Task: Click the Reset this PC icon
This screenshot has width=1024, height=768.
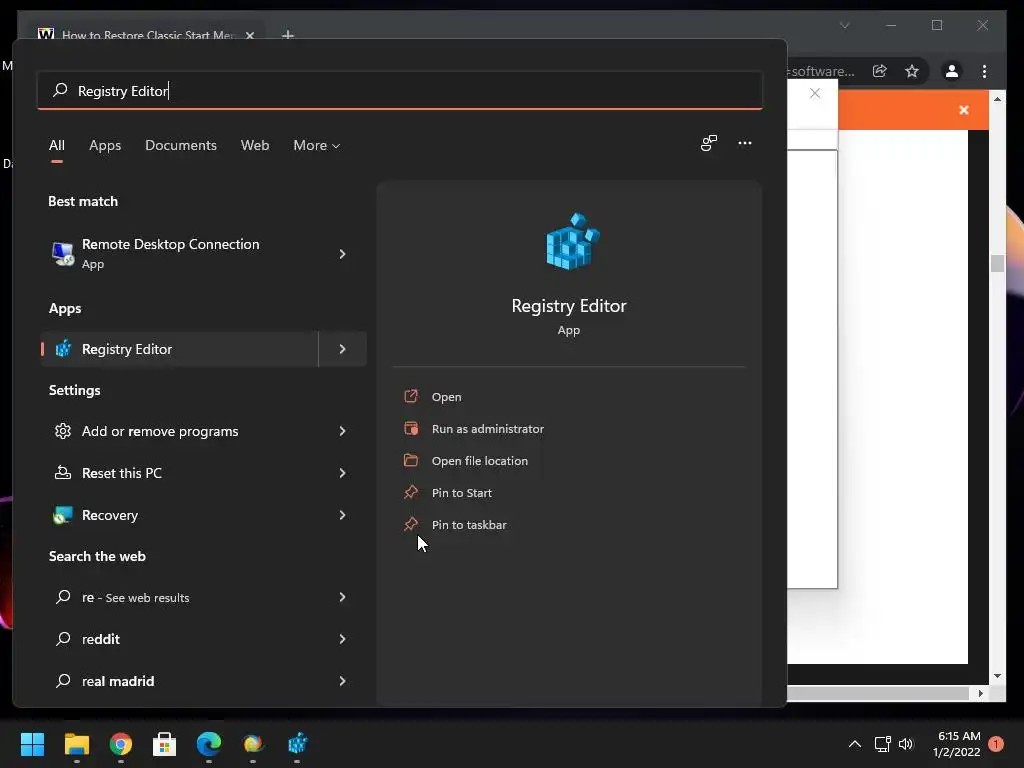Action: tap(63, 473)
